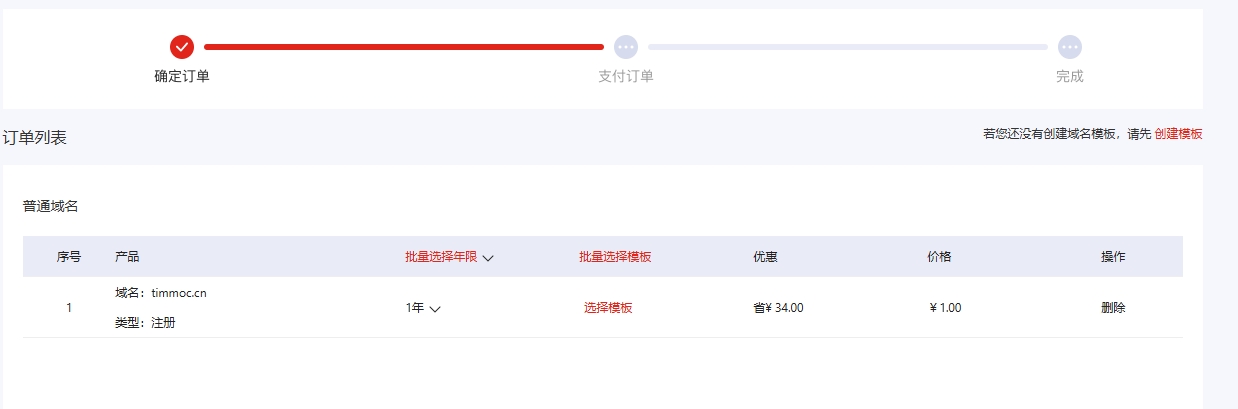Screen dimensions: 1238x409
Task: Click the 完成 step circle icon
Action: point(1070,47)
